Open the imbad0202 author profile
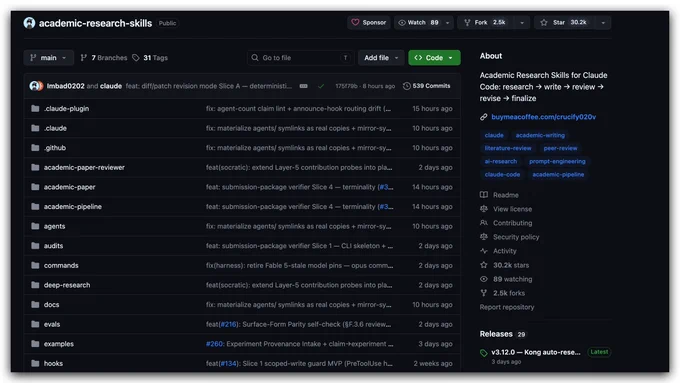Image resolution: width=680 pixels, height=383 pixels. [65, 86]
